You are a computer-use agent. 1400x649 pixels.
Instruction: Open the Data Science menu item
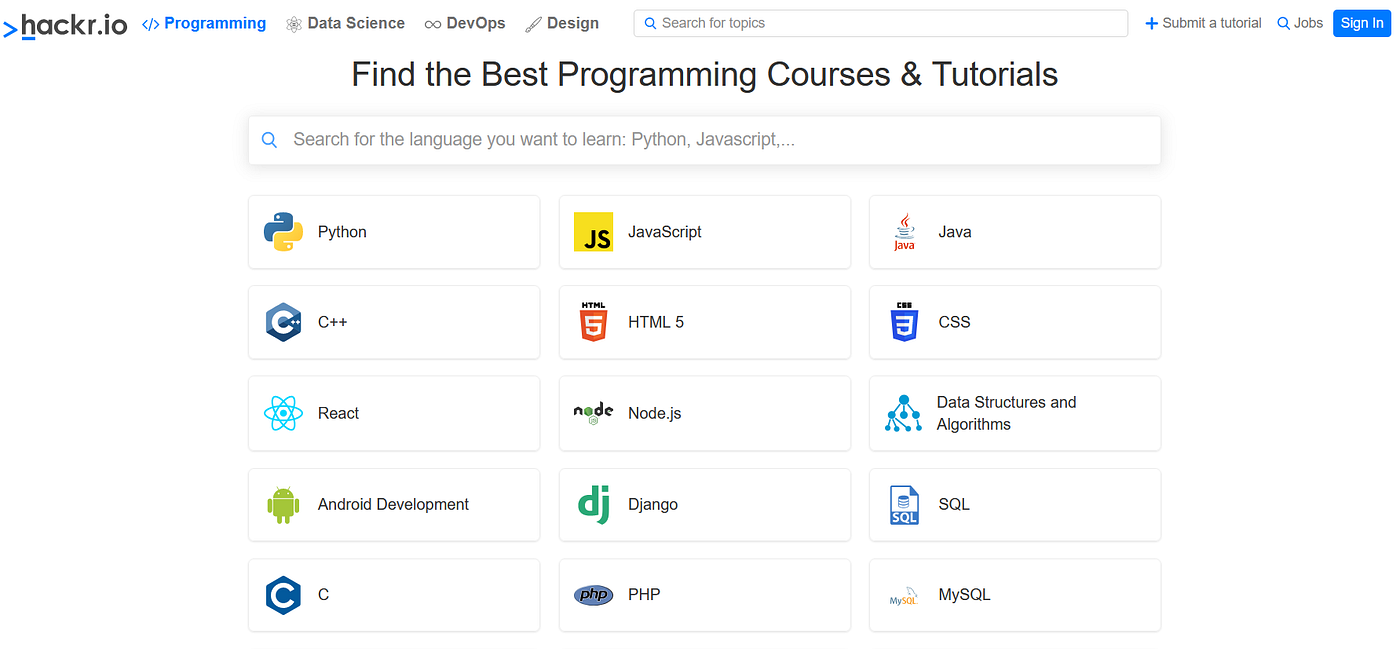(345, 23)
